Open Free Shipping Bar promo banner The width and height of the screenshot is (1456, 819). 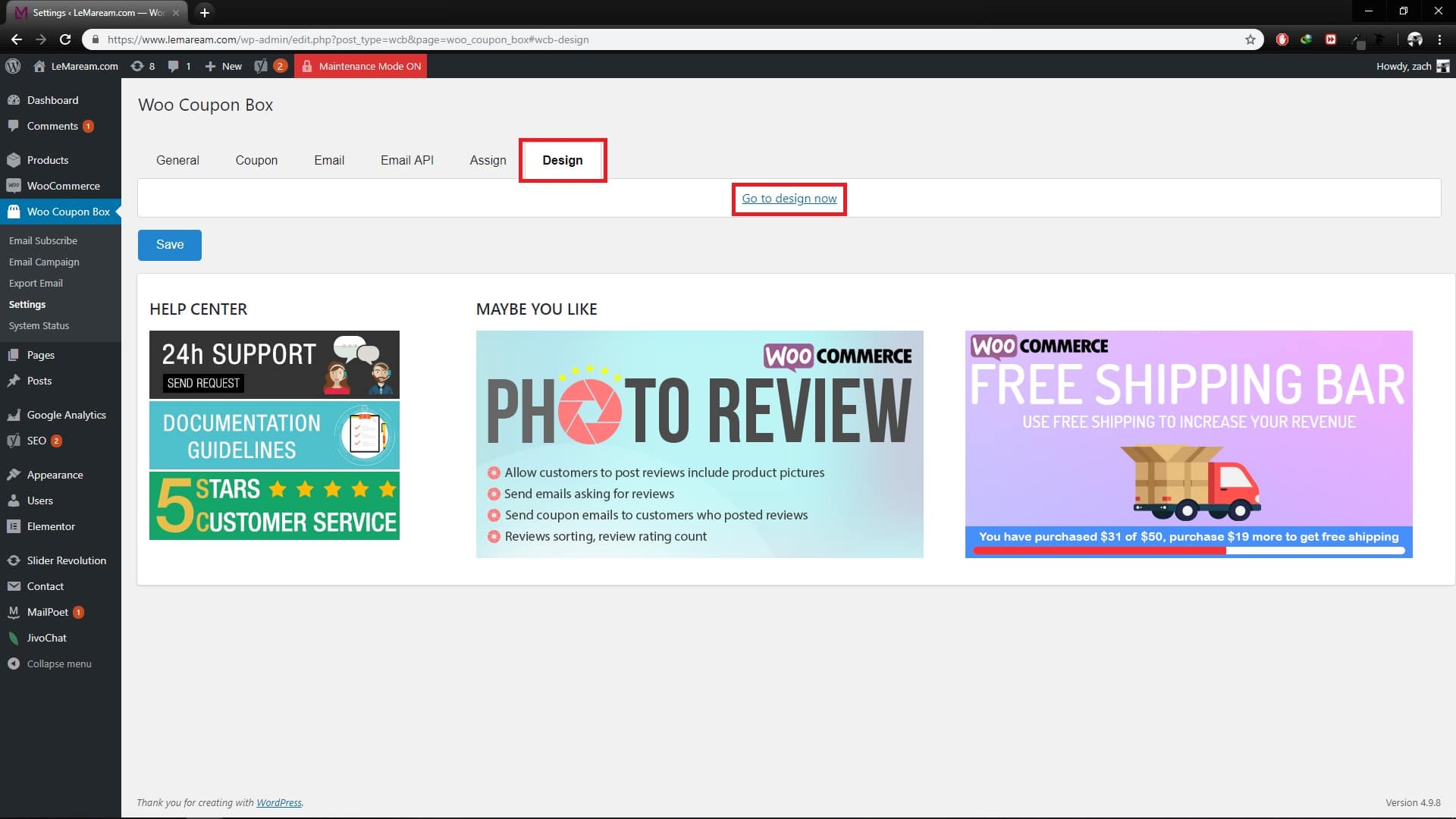tap(1189, 444)
